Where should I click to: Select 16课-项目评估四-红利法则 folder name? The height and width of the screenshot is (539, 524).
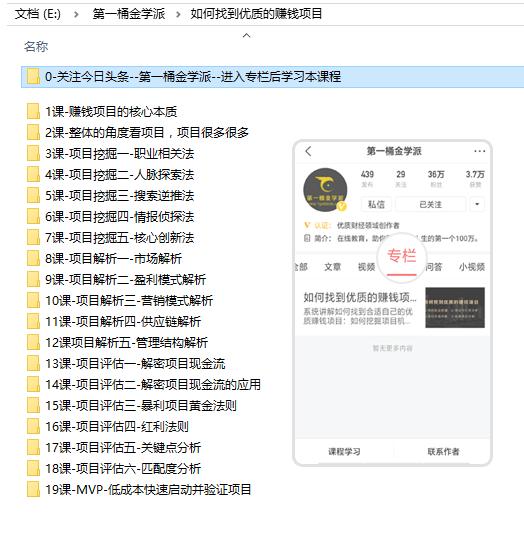coord(117,427)
